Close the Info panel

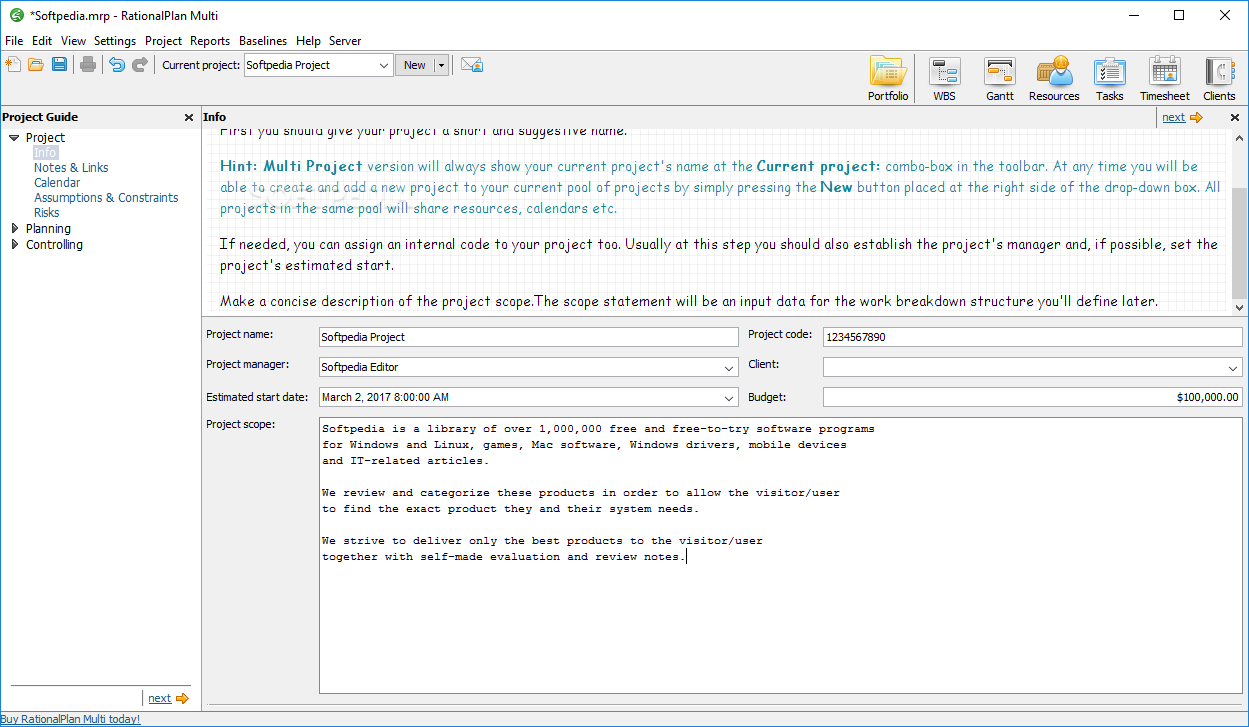(1235, 118)
